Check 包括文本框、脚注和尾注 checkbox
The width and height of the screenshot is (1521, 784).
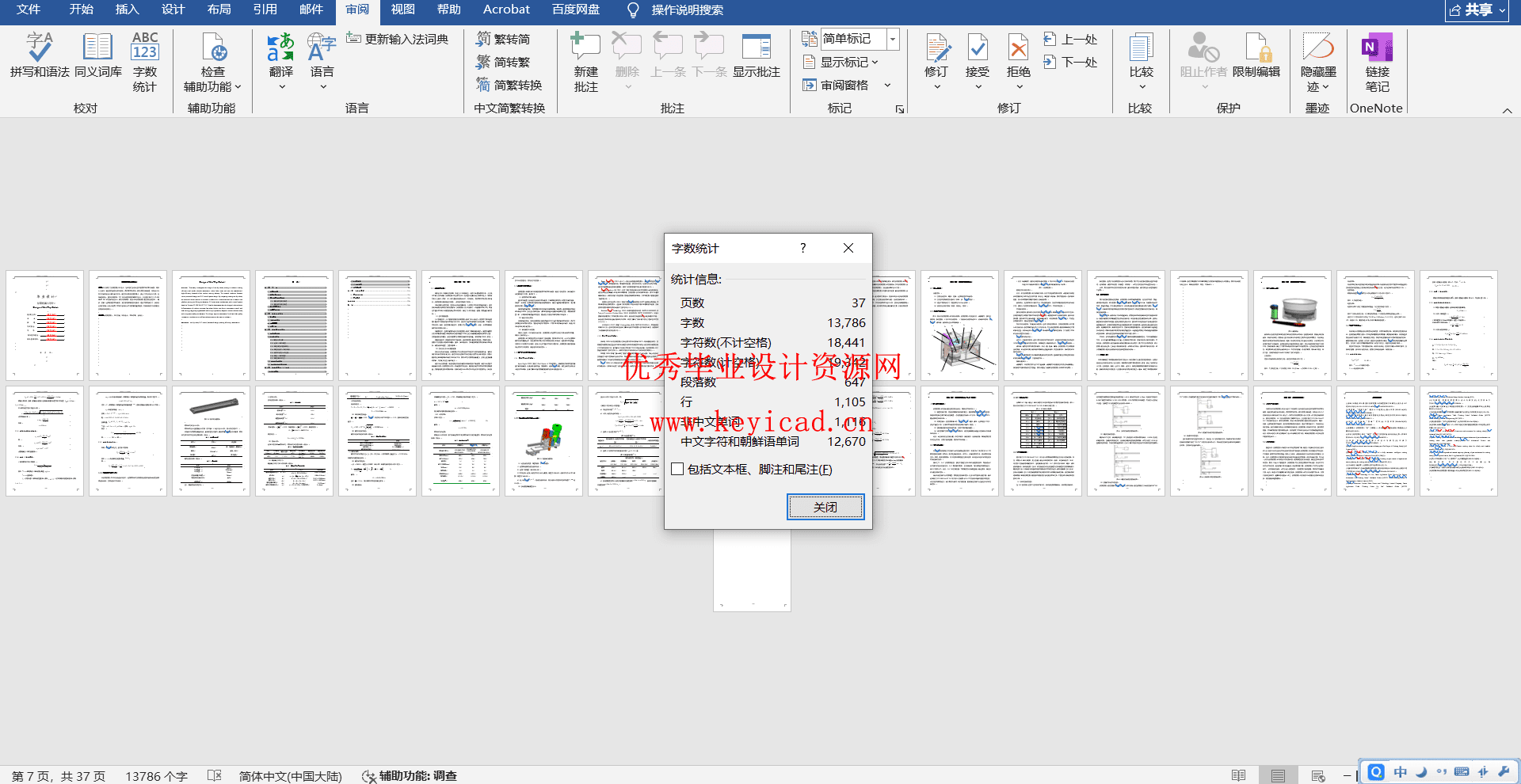point(677,469)
